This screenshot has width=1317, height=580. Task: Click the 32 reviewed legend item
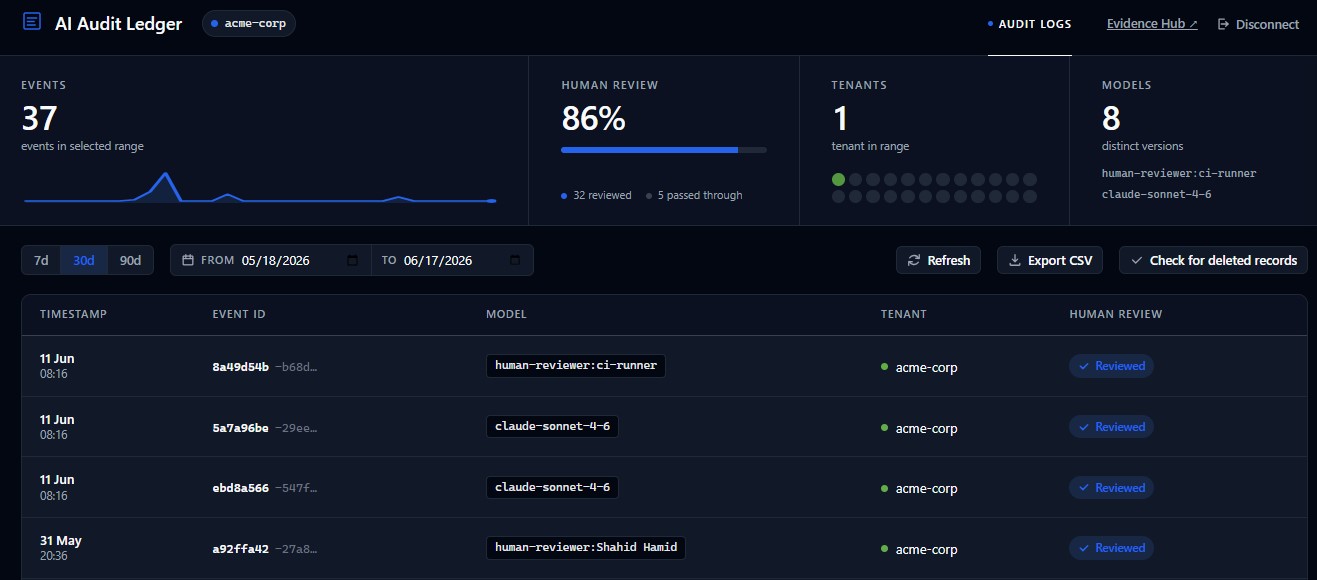(x=597, y=195)
